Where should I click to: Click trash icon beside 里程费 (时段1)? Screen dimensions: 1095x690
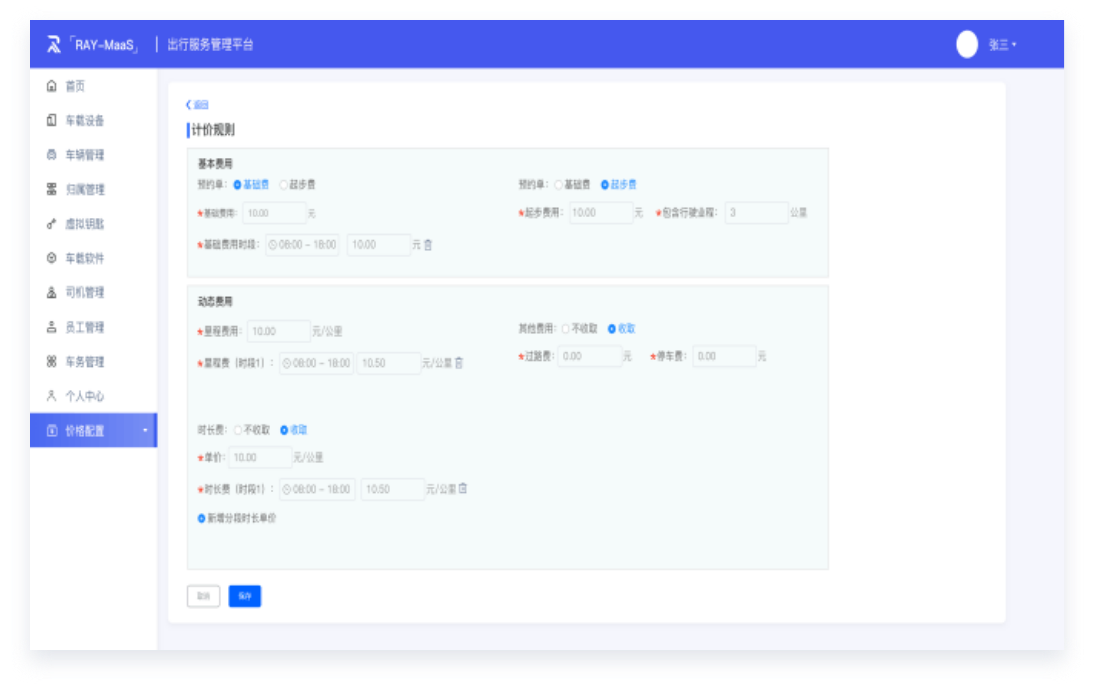click(459, 363)
